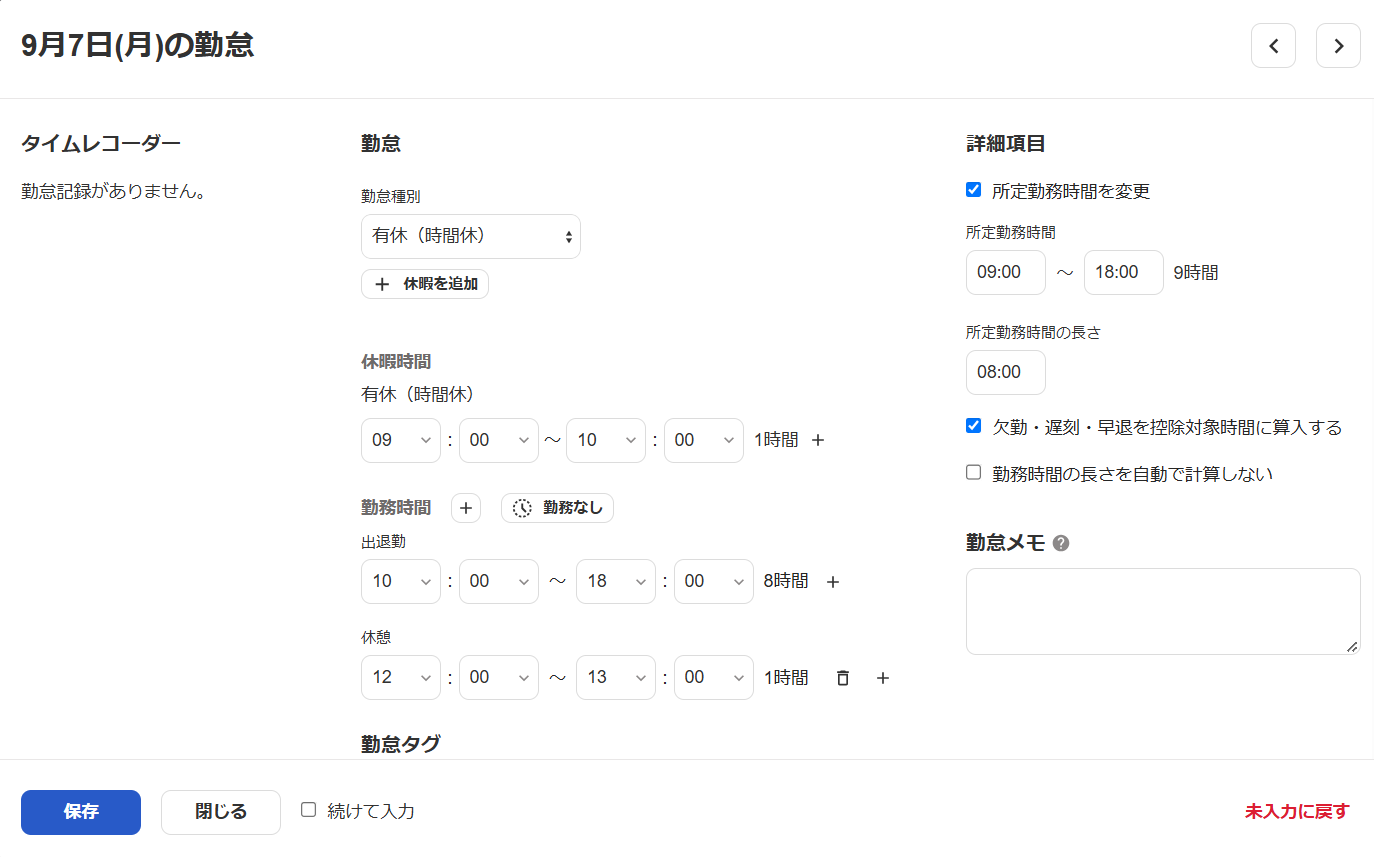Uncheck 欠勤・遅刻・早退を控除対象時間に算入する
The image size is (1374, 857).
click(x=973, y=426)
